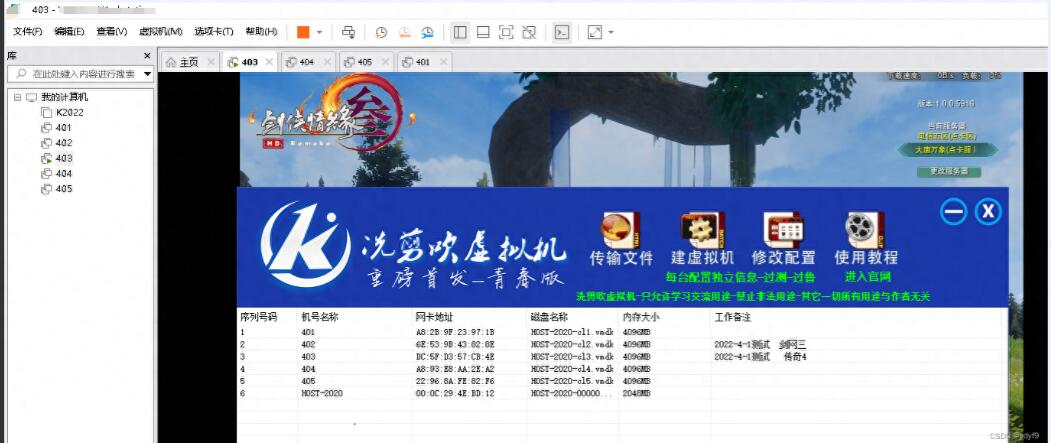Open stretch display dropdown arrow
Screen dimensions: 1051x443
pos(611,32)
